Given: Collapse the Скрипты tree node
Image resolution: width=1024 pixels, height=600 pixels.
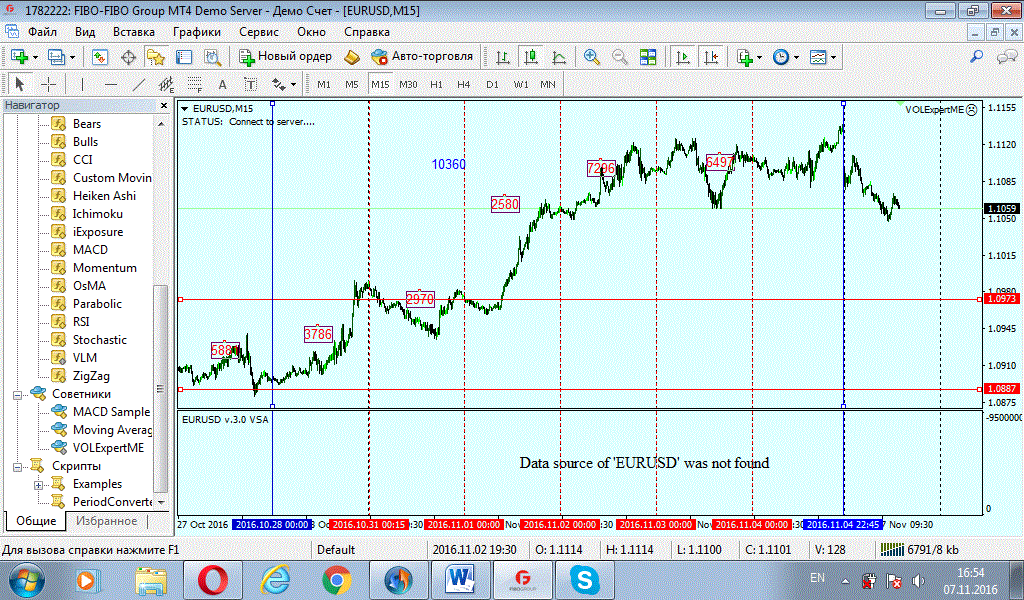Looking at the screenshot, I should 18,466.
